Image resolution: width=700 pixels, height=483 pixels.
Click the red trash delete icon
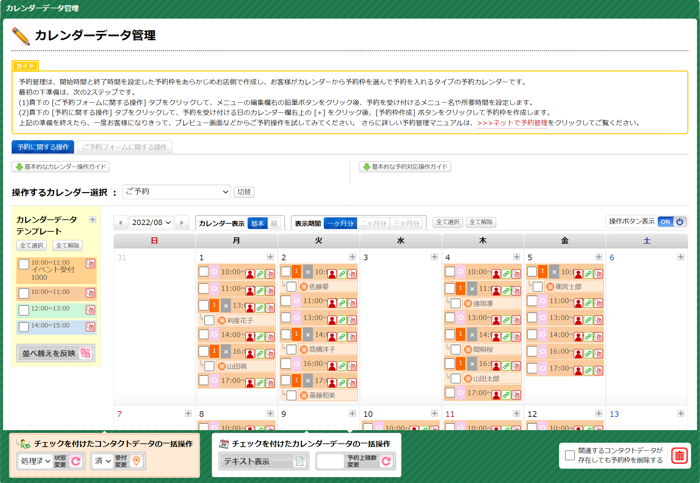click(679, 456)
